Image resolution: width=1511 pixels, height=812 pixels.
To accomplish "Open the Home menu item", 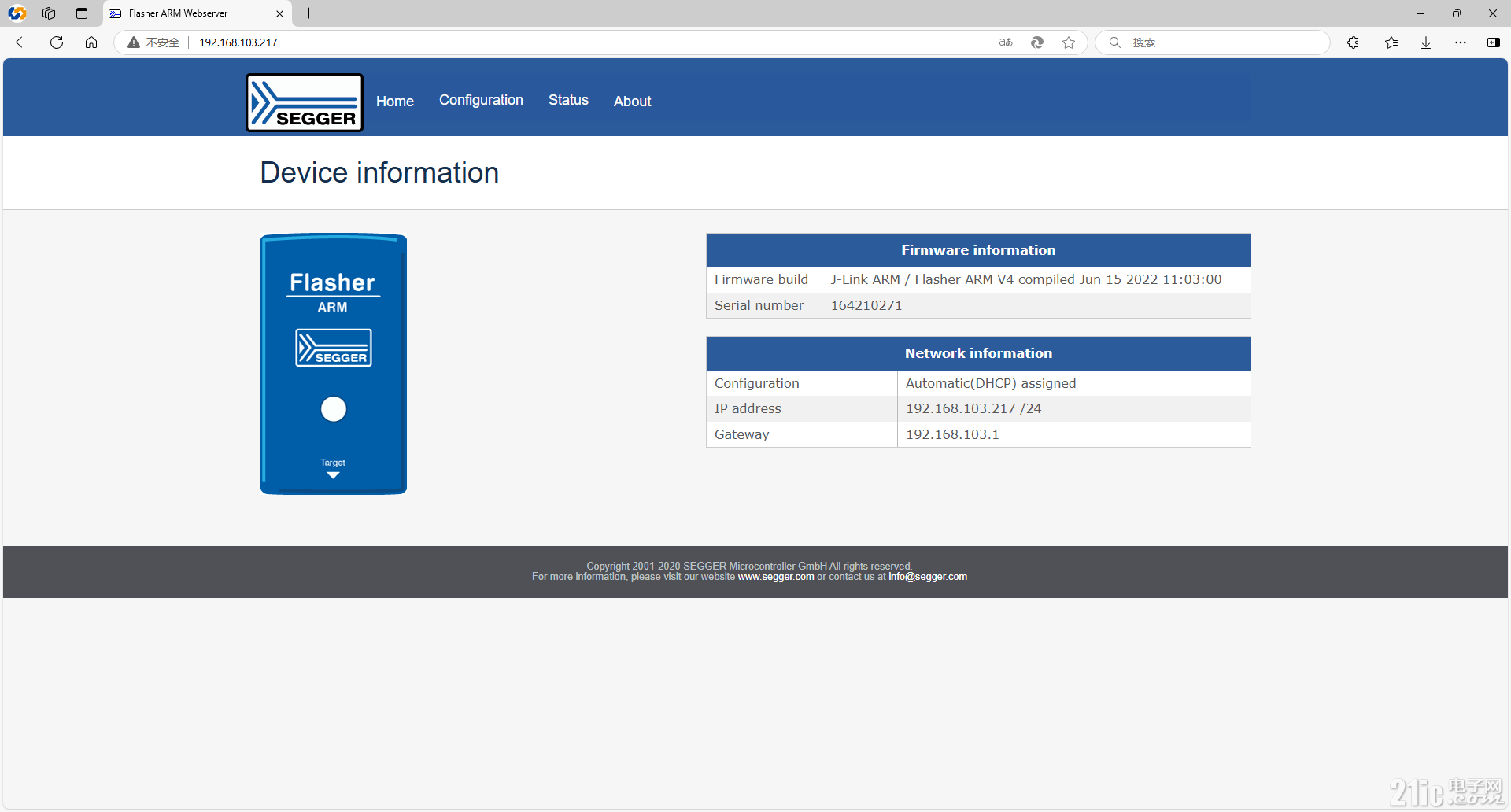I will 394,101.
